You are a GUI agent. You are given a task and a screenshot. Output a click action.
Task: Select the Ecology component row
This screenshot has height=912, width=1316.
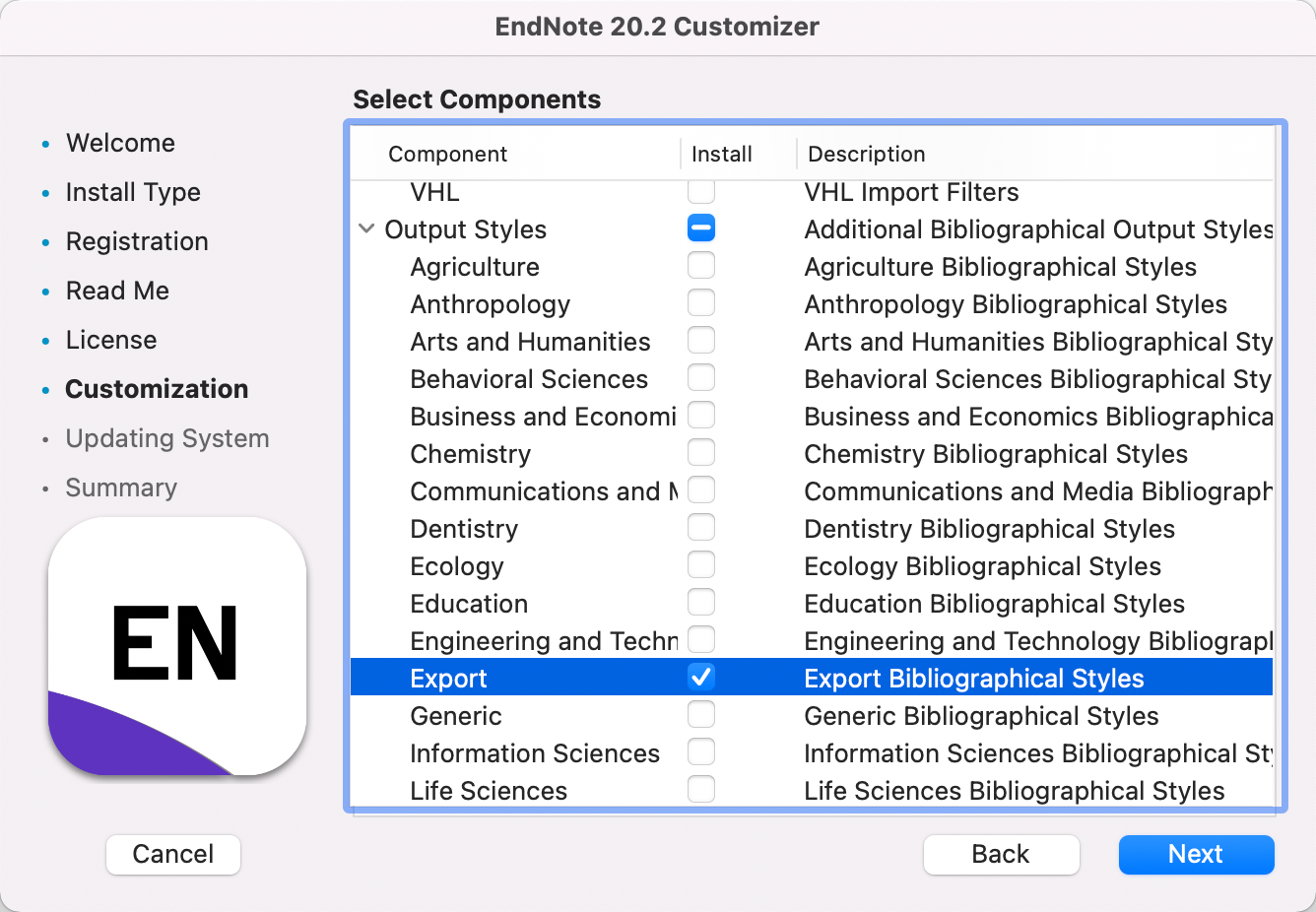coord(812,565)
